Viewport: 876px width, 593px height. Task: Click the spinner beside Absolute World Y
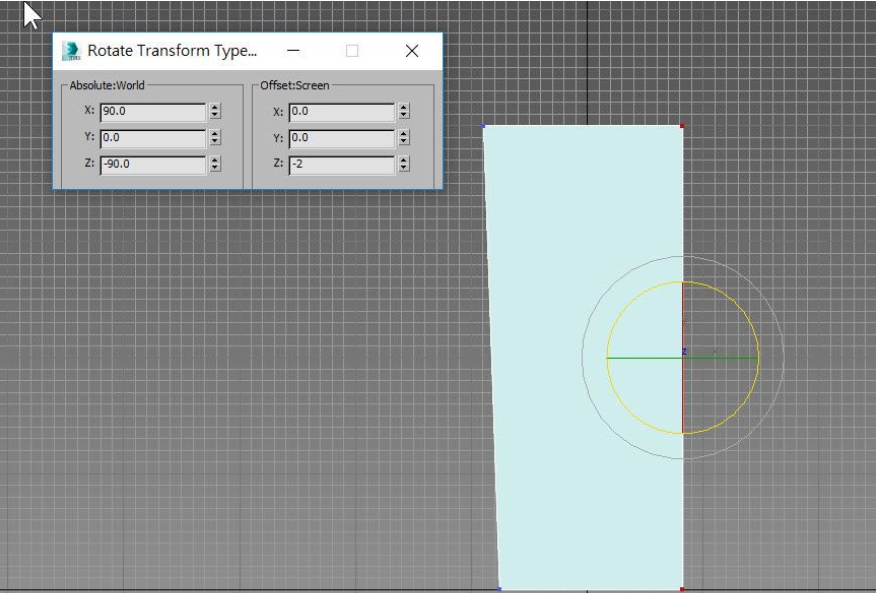click(x=215, y=137)
